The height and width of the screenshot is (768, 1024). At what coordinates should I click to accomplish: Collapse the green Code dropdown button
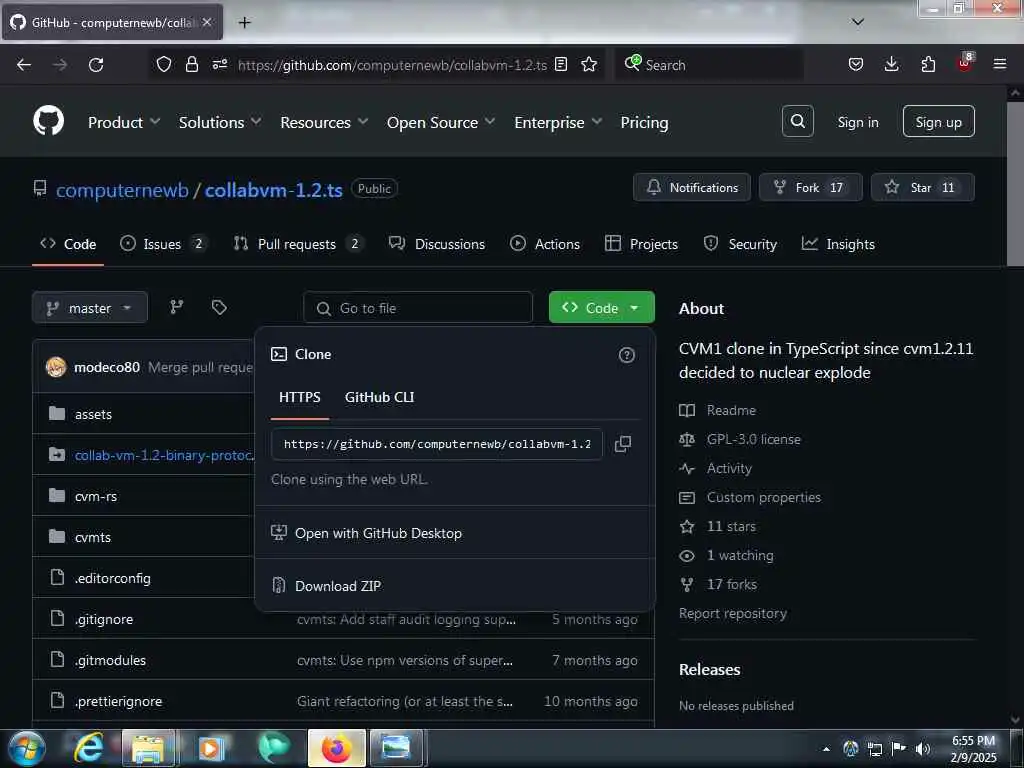[601, 307]
